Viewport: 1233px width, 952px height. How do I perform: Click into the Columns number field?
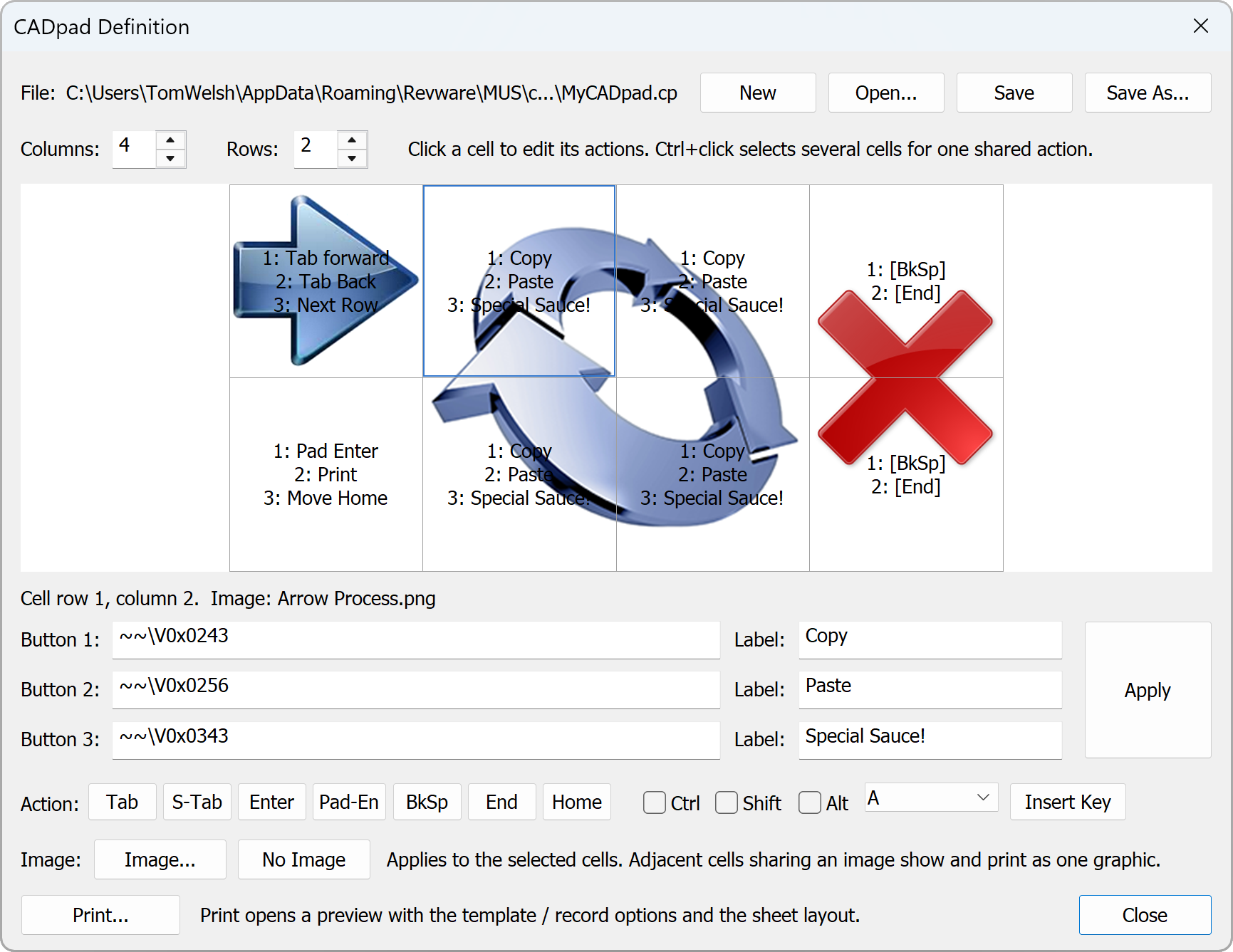(134, 149)
